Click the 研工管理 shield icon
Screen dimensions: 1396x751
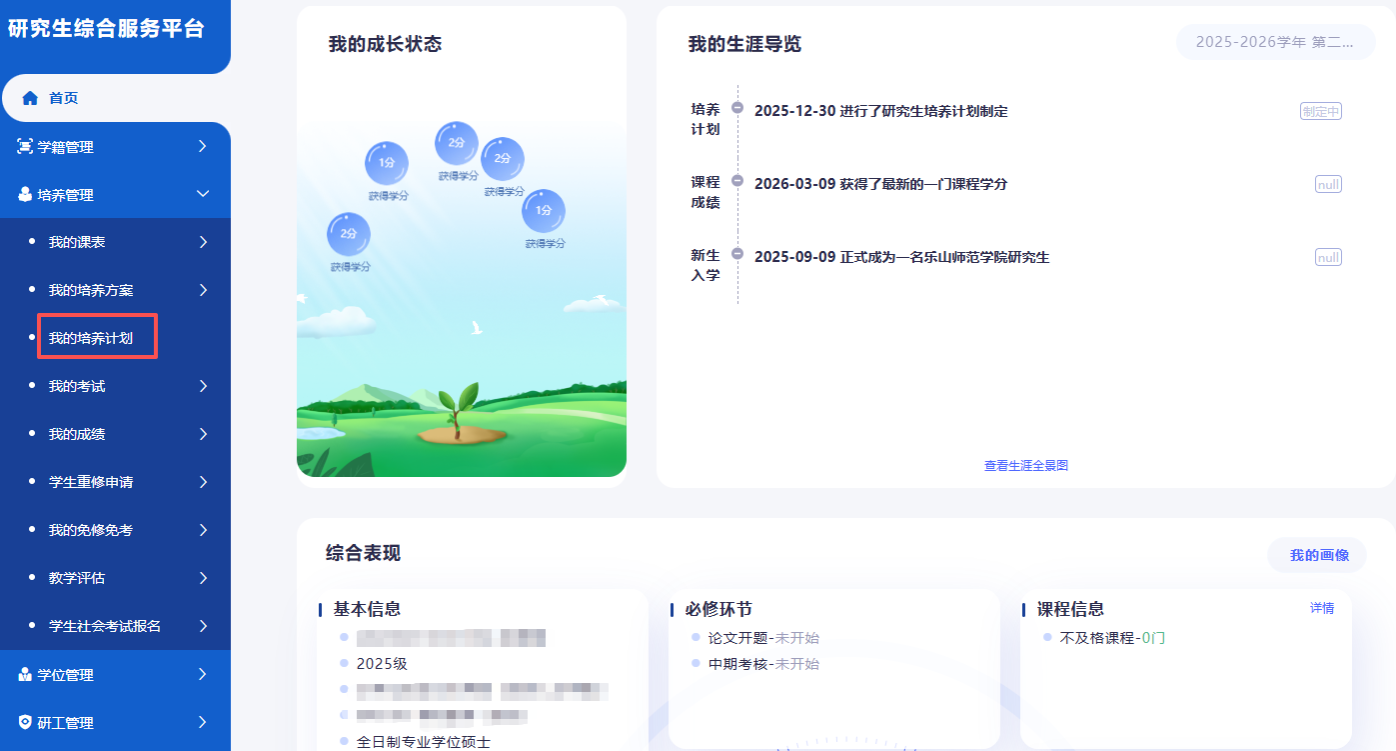click(25, 723)
